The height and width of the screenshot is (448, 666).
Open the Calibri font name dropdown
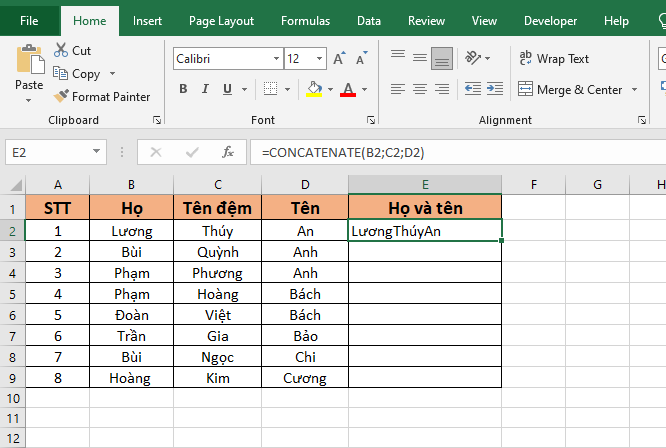point(276,58)
